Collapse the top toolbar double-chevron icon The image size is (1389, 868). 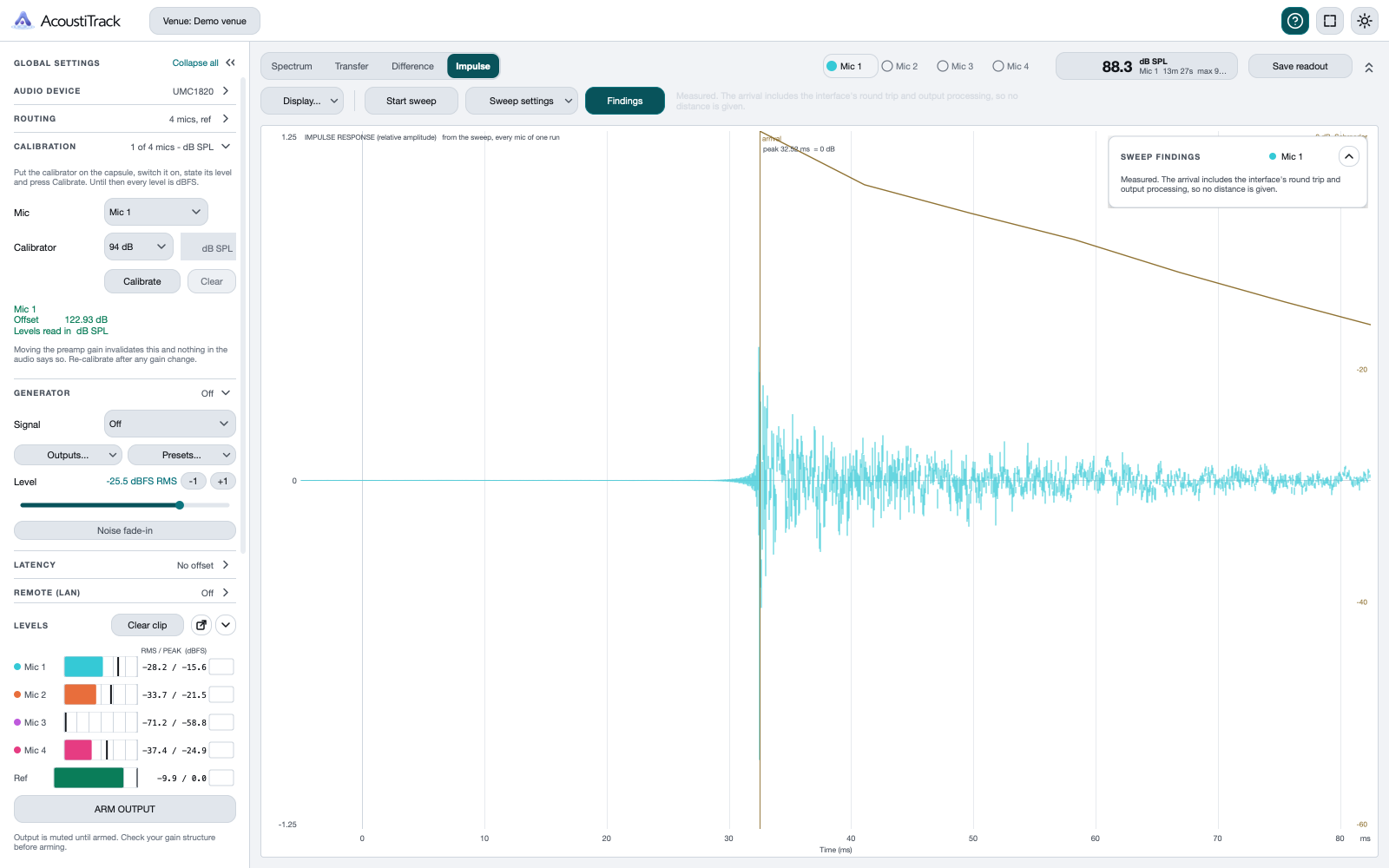coord(1369,67)
